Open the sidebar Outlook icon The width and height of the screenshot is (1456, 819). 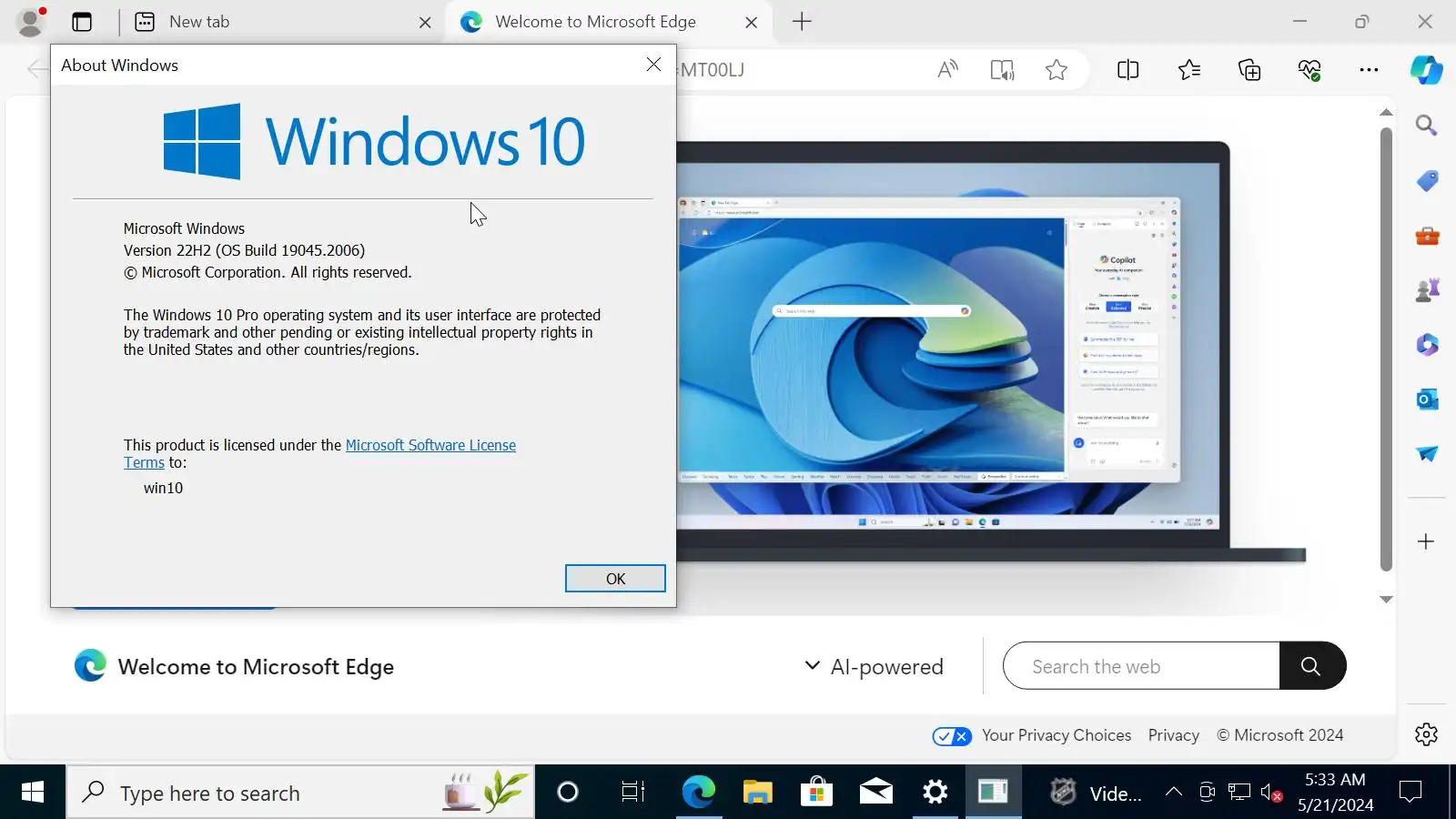pyautogui.click(x=1427, y=399)
